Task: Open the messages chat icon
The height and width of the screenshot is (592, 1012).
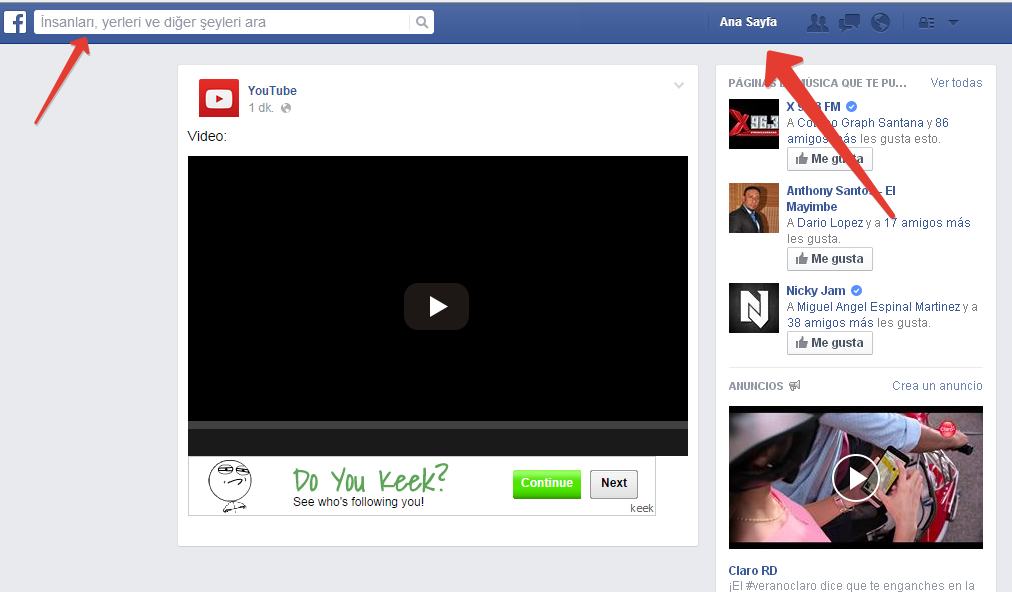Action: pos(849,22)
